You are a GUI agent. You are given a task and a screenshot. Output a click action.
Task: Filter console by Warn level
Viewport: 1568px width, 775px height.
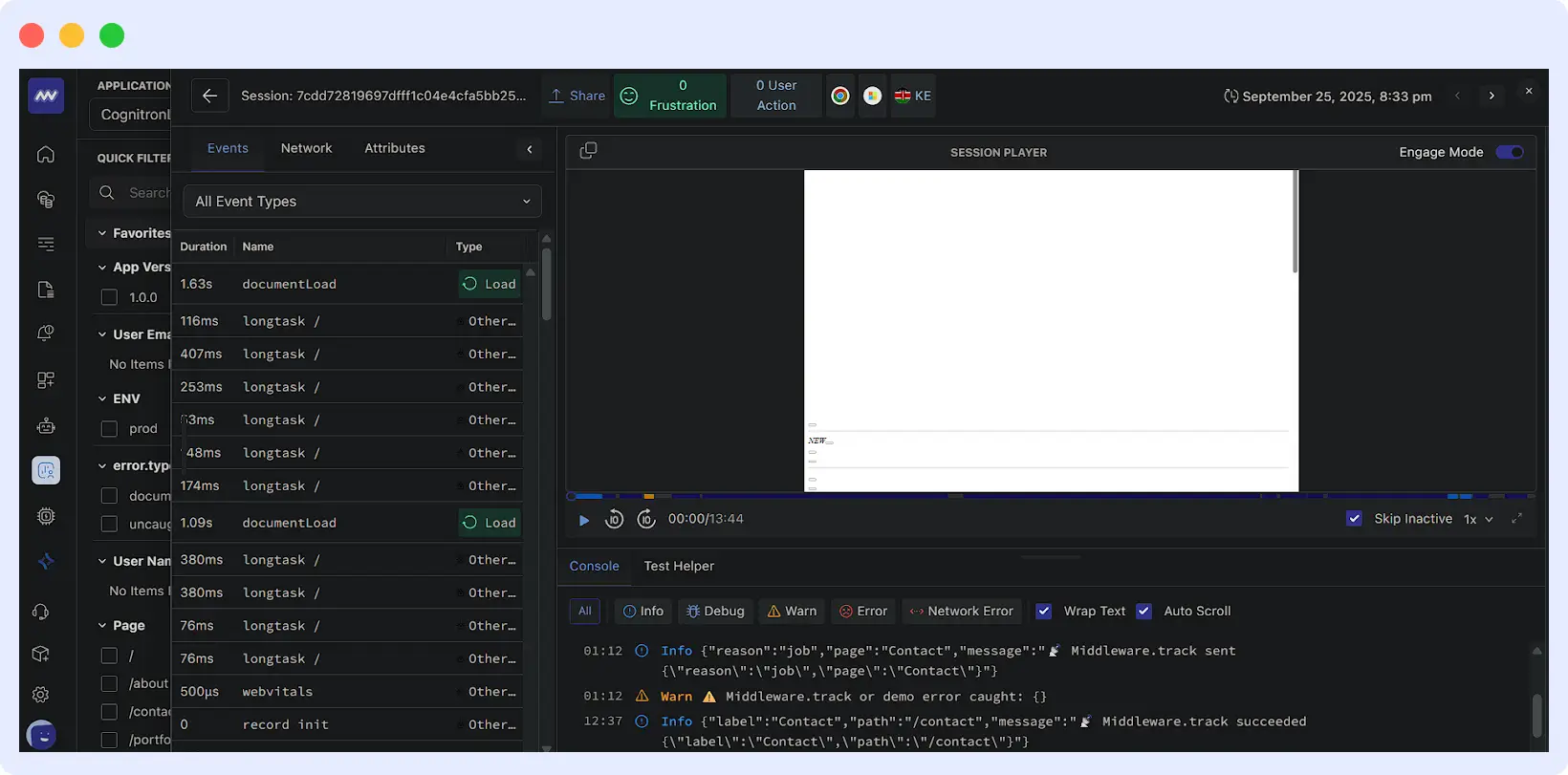[792, 612]
